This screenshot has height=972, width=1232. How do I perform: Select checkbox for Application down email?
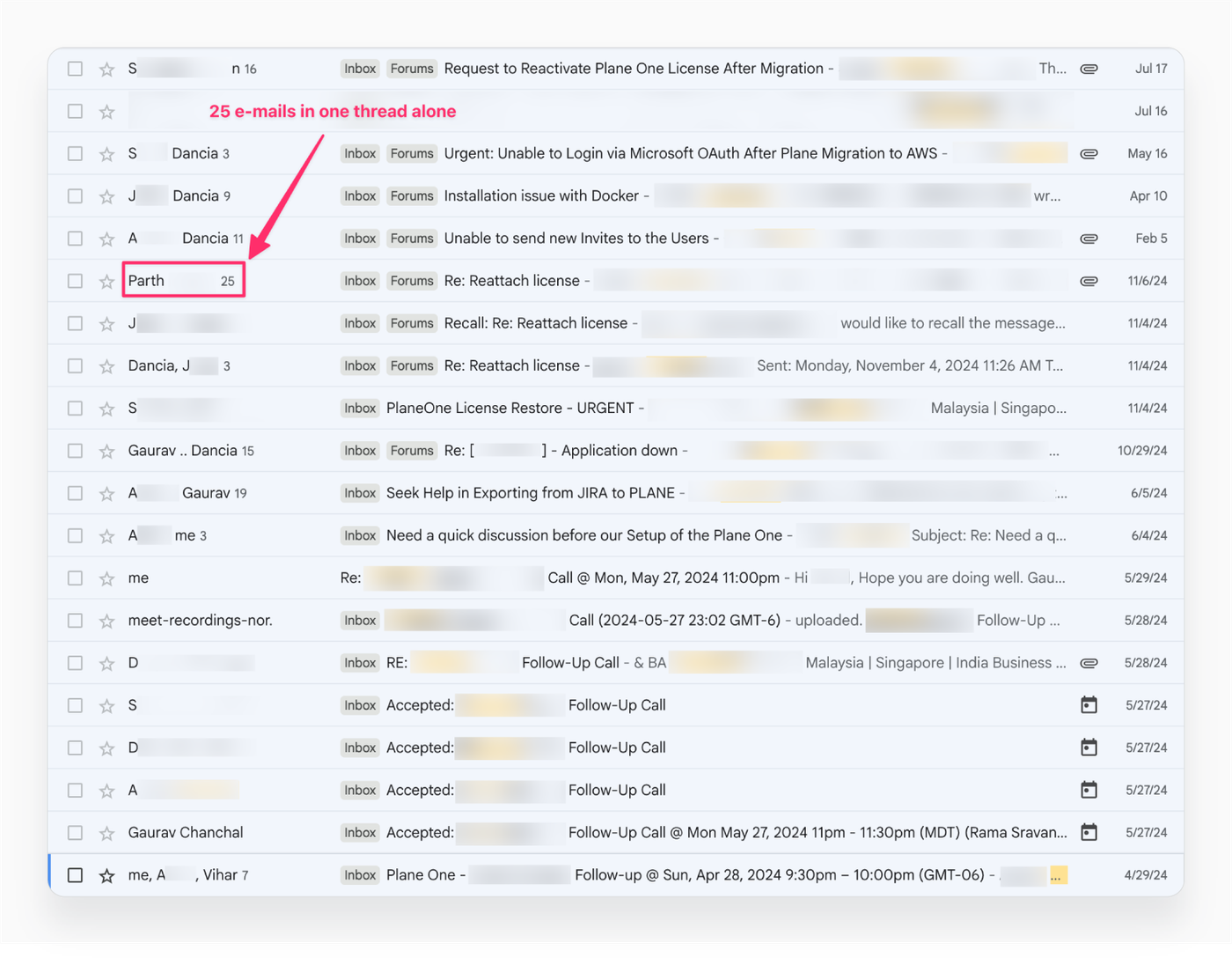[x=75, y=451]
